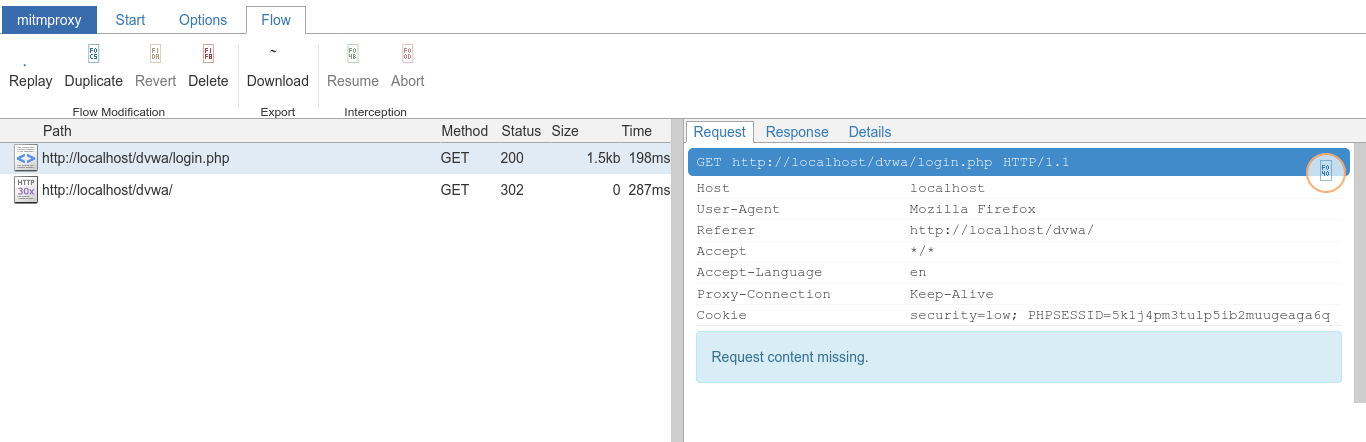
Task: Duplicate the selected flow
Action: [93, 54]
